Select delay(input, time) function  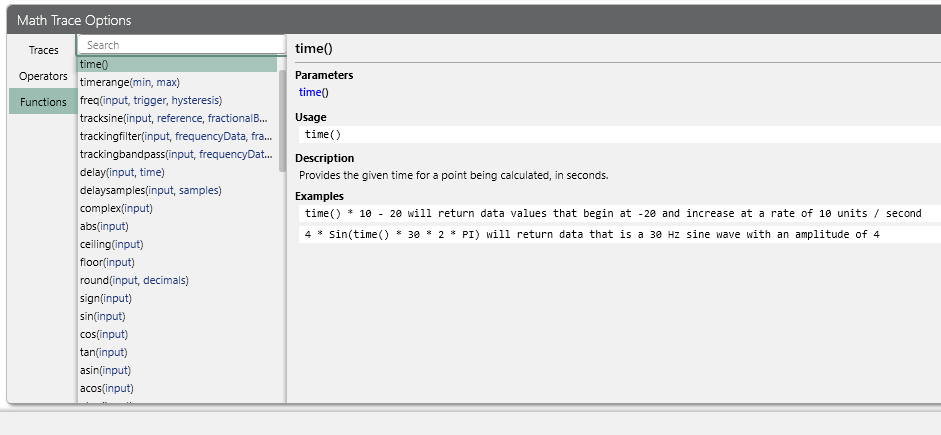click(123, 172)
